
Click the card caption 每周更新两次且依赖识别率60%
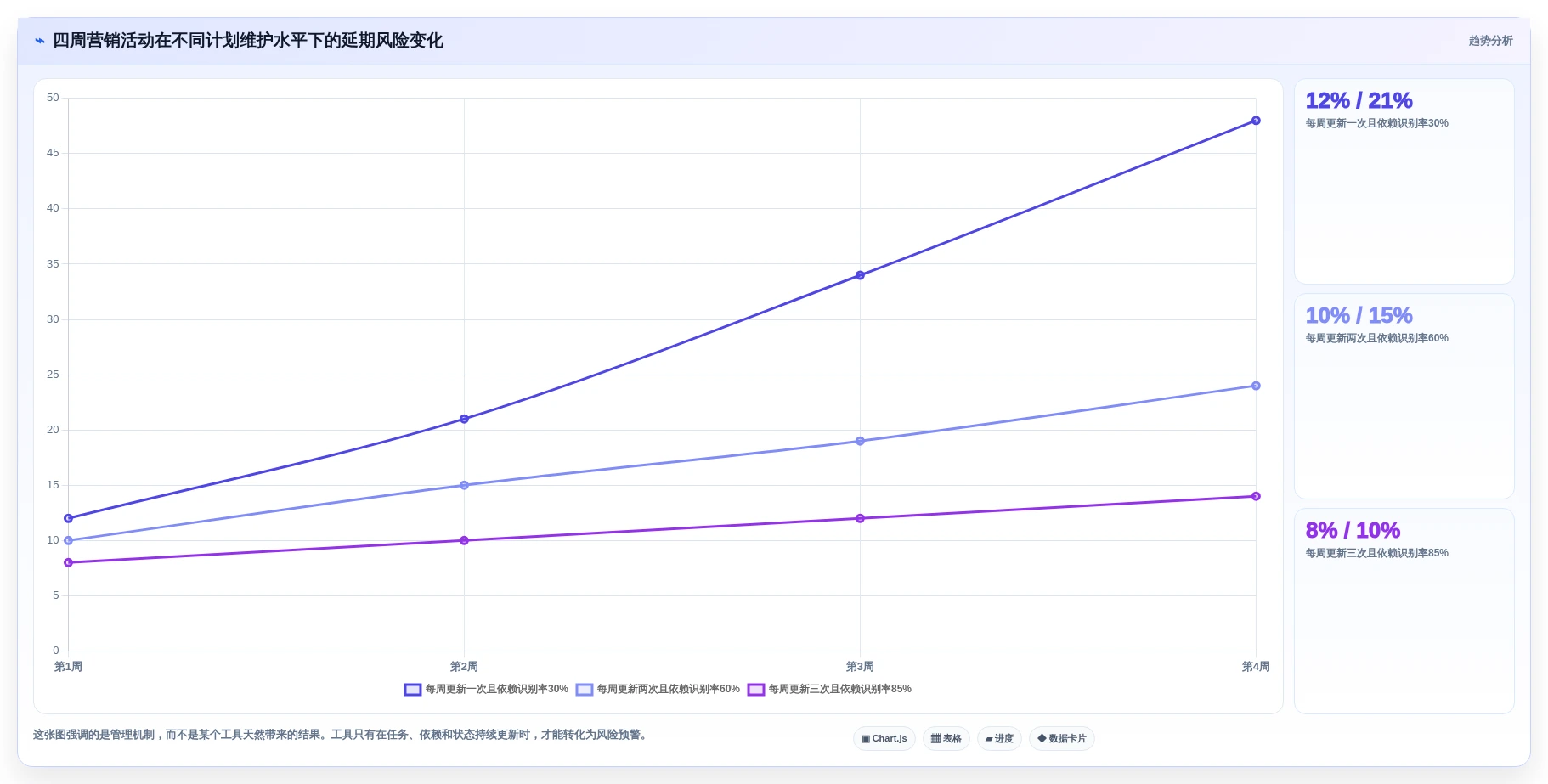1376,338
